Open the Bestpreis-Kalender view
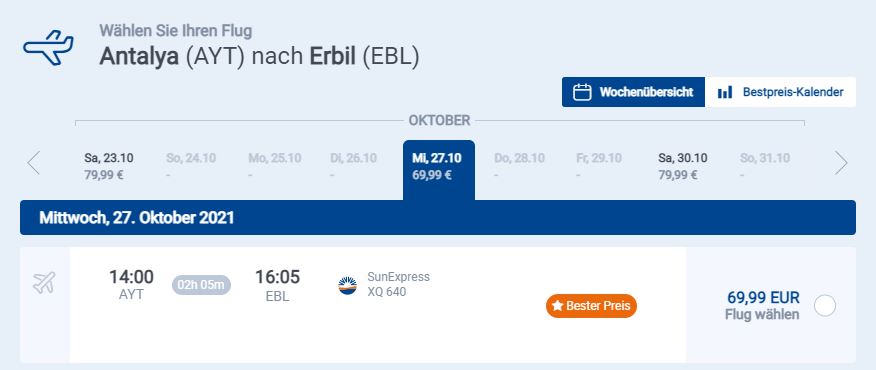The width and height of the screenshot is (876, 370). click(780, 92)
